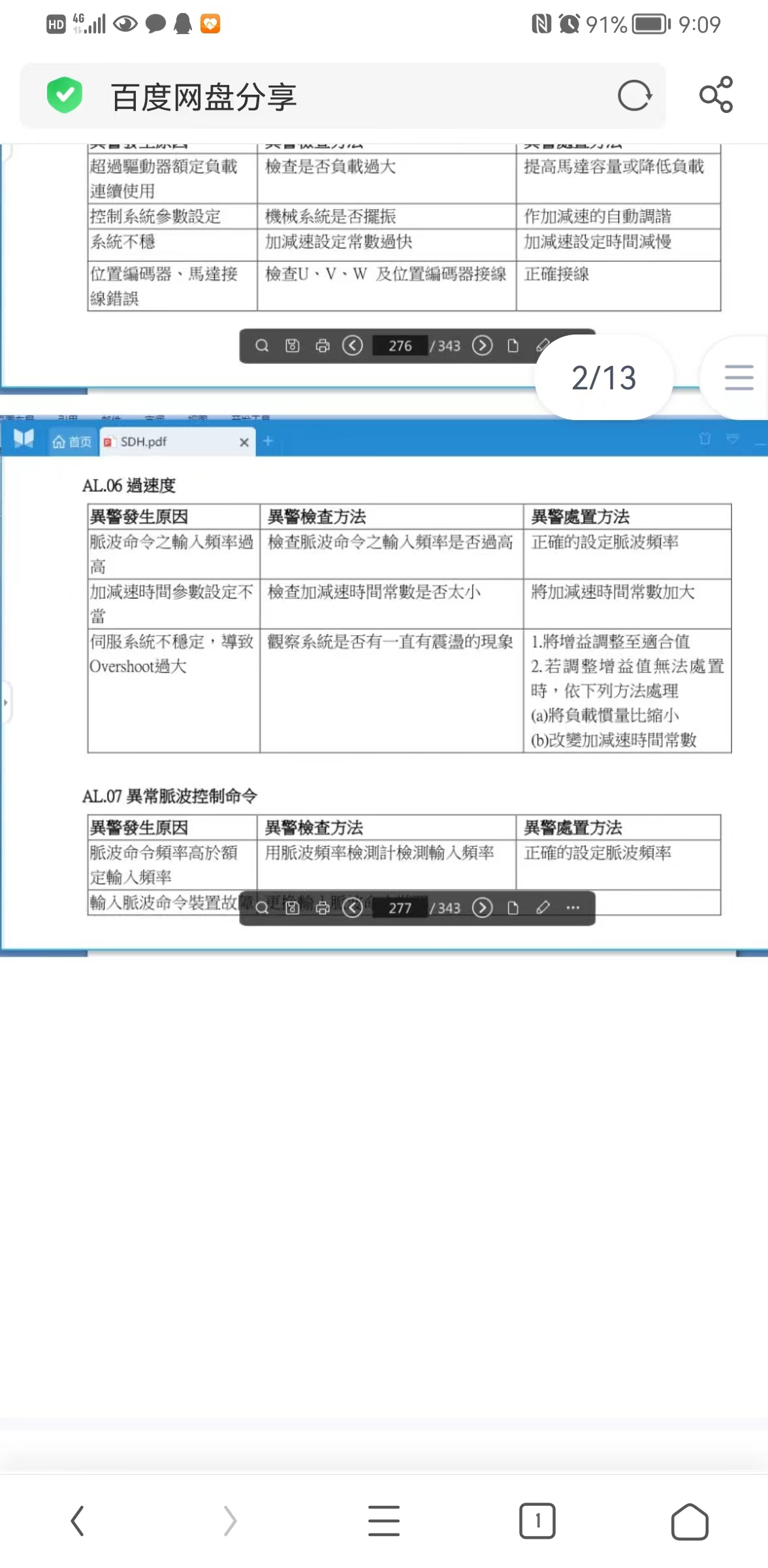This screenshot has height=1568, width=768.
Task: Go to previous page from page 277 toolbar
Action: click(x=353, y=907)
